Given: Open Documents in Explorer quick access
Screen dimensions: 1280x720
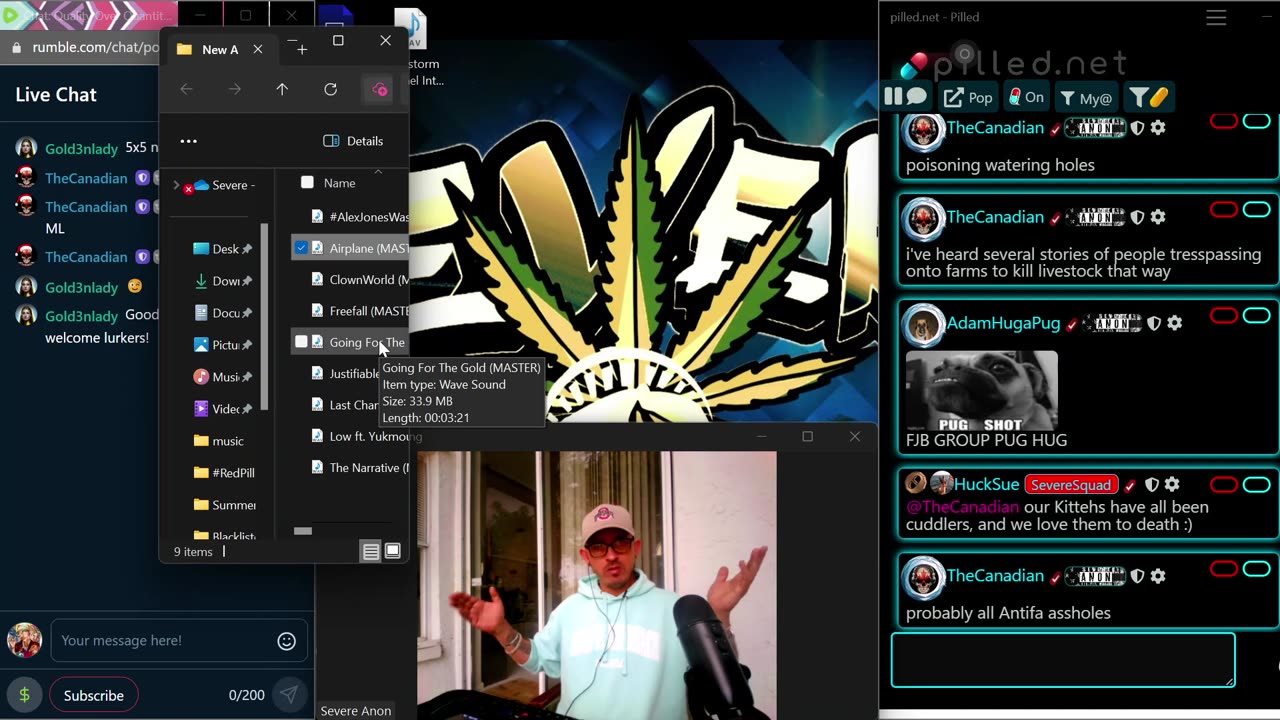Looking at the screenshot, I should pyautogui.click(x=222, y=313).
